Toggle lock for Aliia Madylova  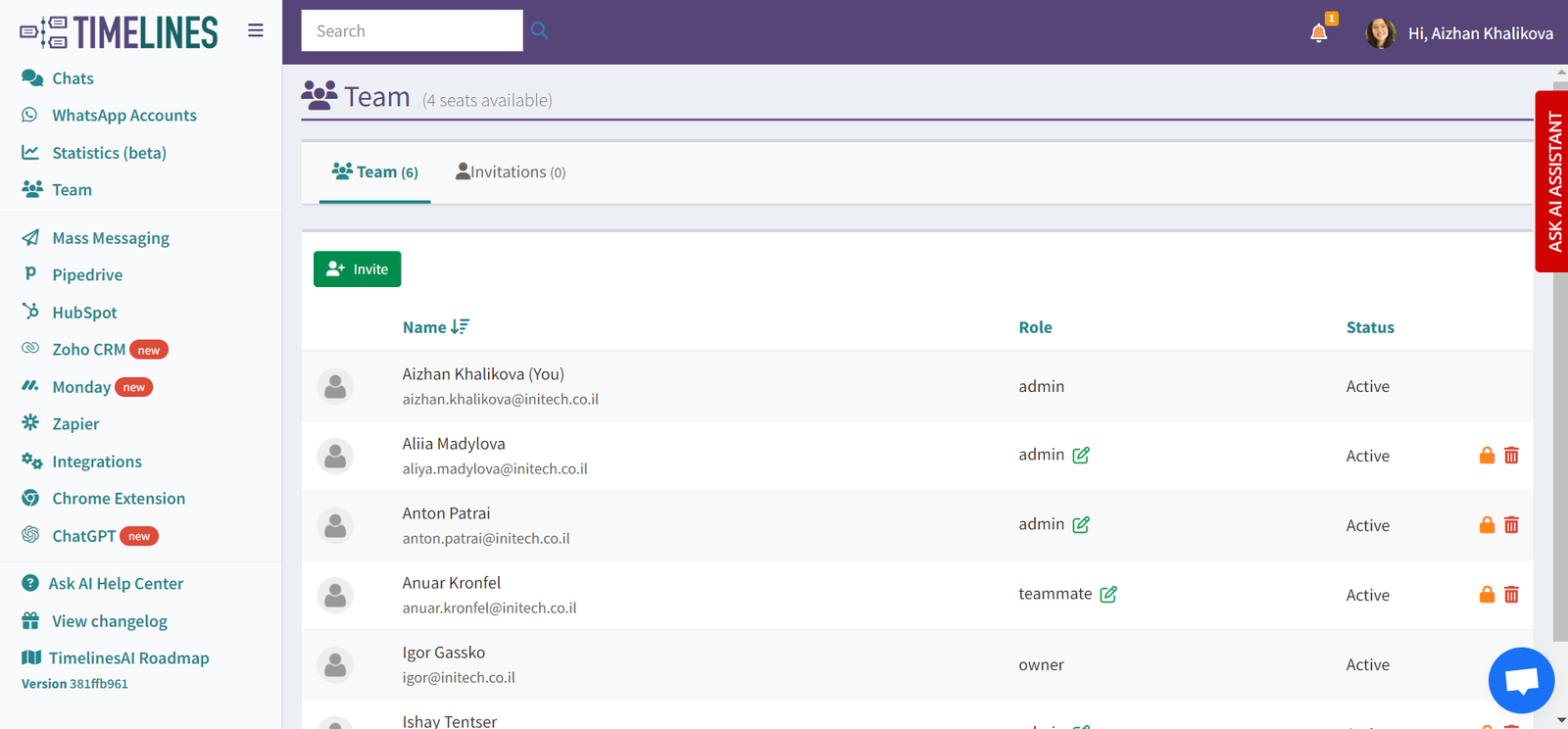[1487, 456]
